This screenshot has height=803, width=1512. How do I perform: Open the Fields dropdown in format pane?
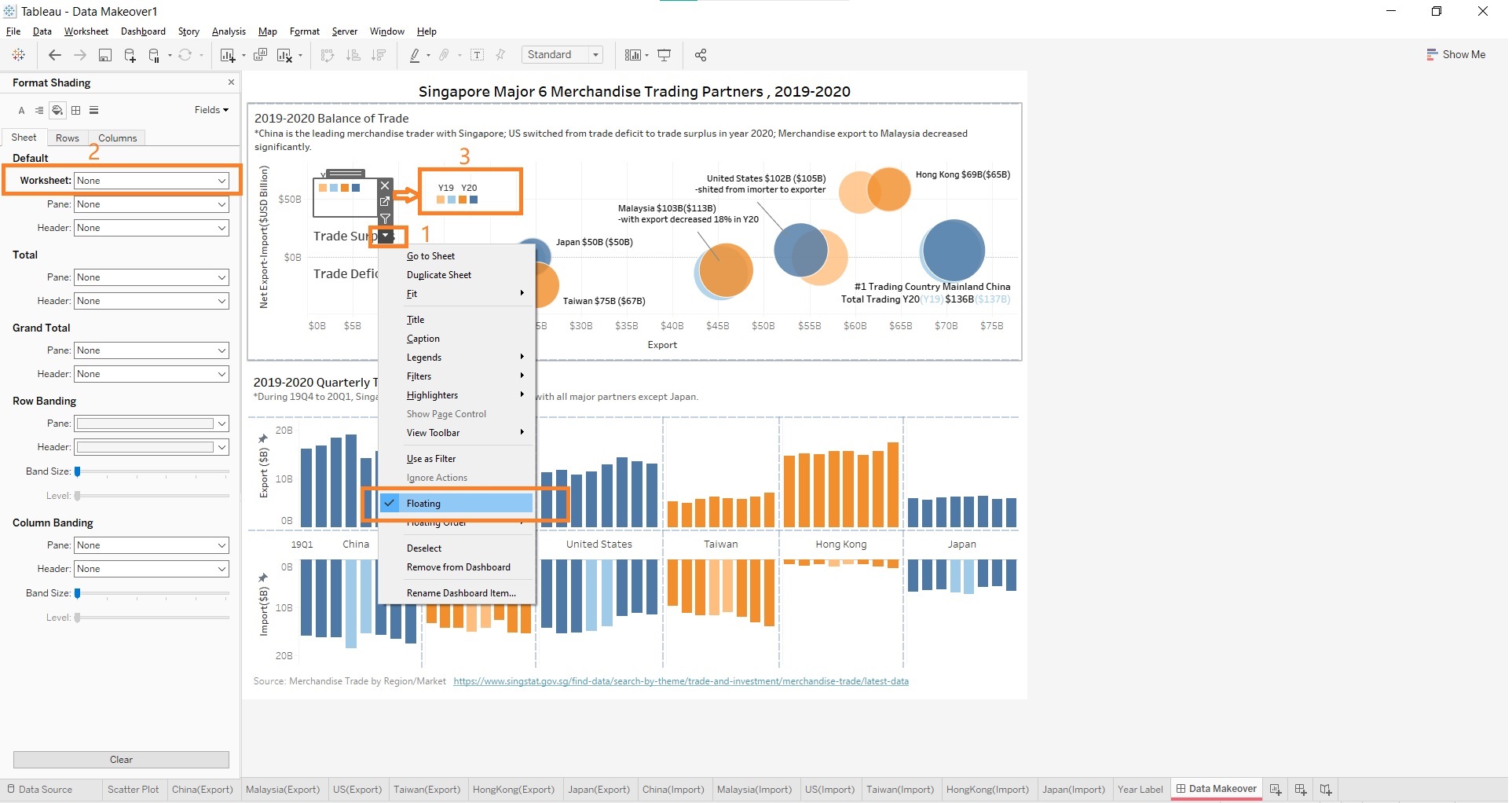pyautogui.click(x=211, y=110)
